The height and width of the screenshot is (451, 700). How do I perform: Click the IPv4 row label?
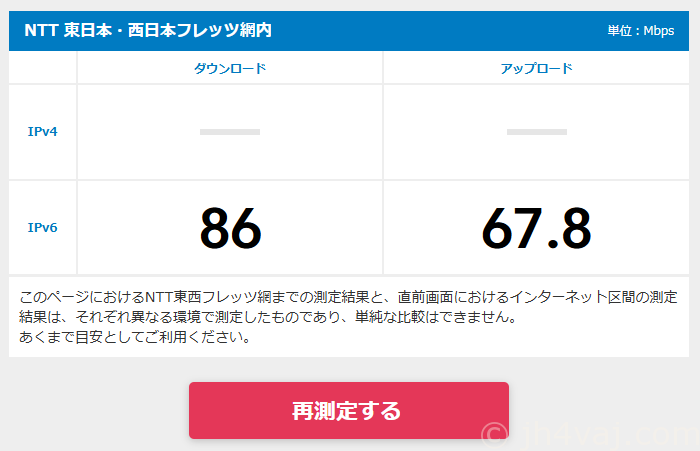point(42,132)
